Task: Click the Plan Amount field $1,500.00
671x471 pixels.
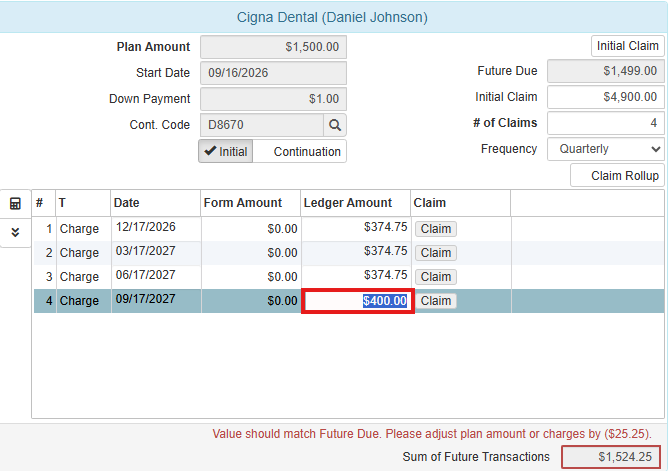Action: (x=273, y=47)
